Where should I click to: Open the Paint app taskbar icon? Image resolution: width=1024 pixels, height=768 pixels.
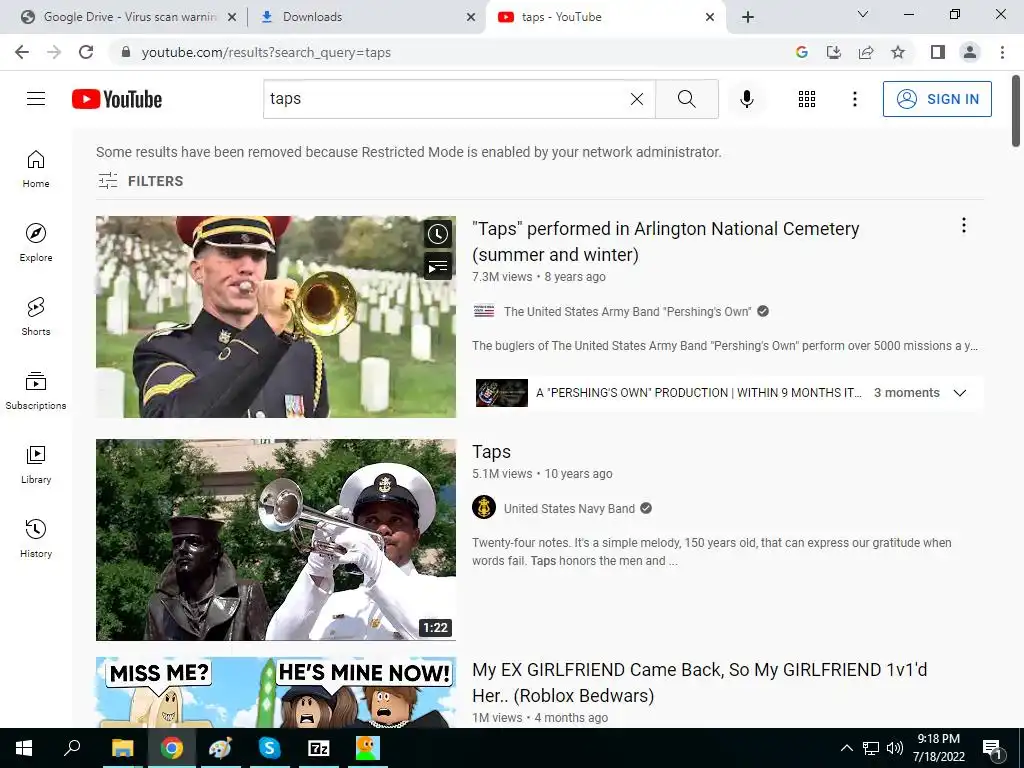click(220, 748)
